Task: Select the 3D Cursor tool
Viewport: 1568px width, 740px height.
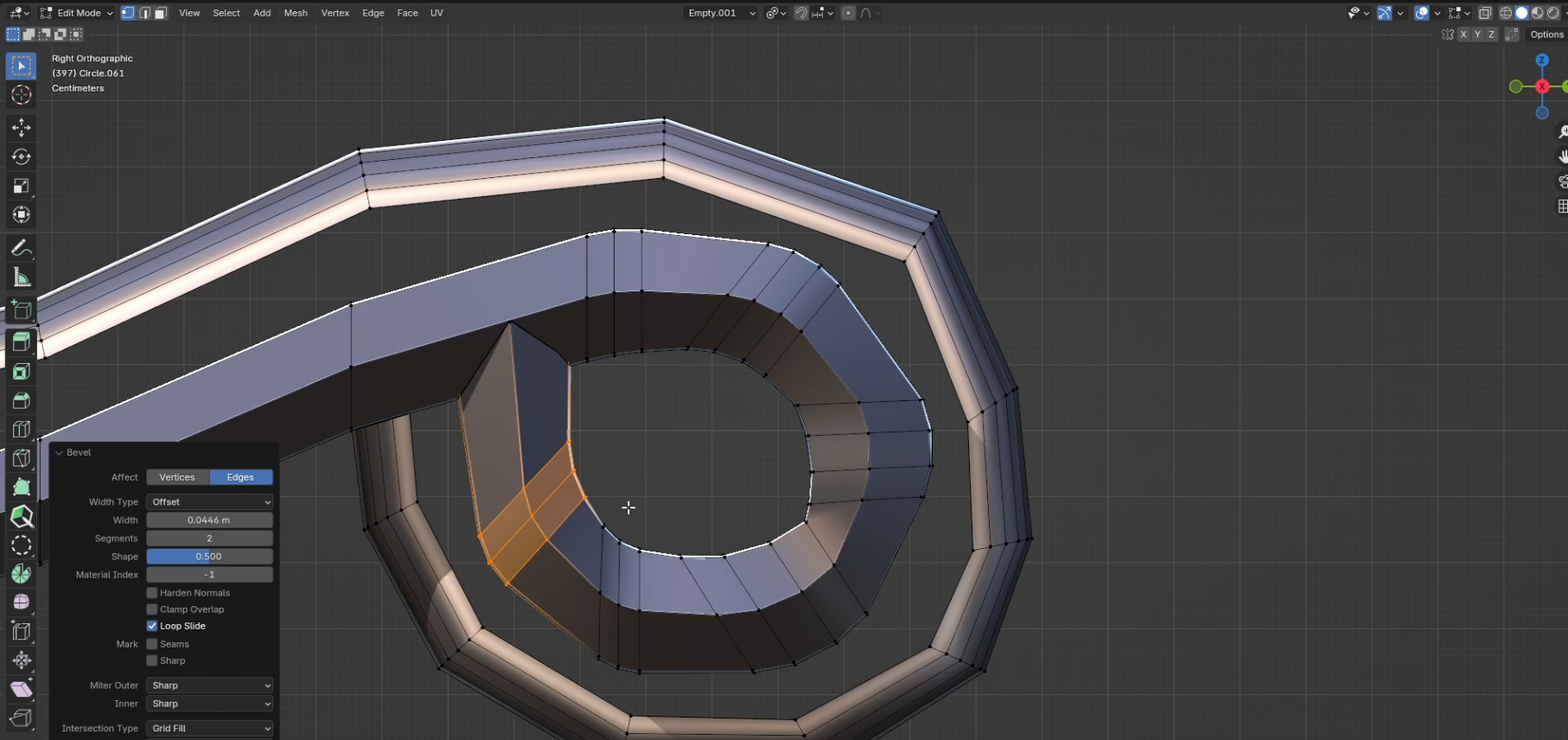Action: pyautogui.click(x=22, y=95)
